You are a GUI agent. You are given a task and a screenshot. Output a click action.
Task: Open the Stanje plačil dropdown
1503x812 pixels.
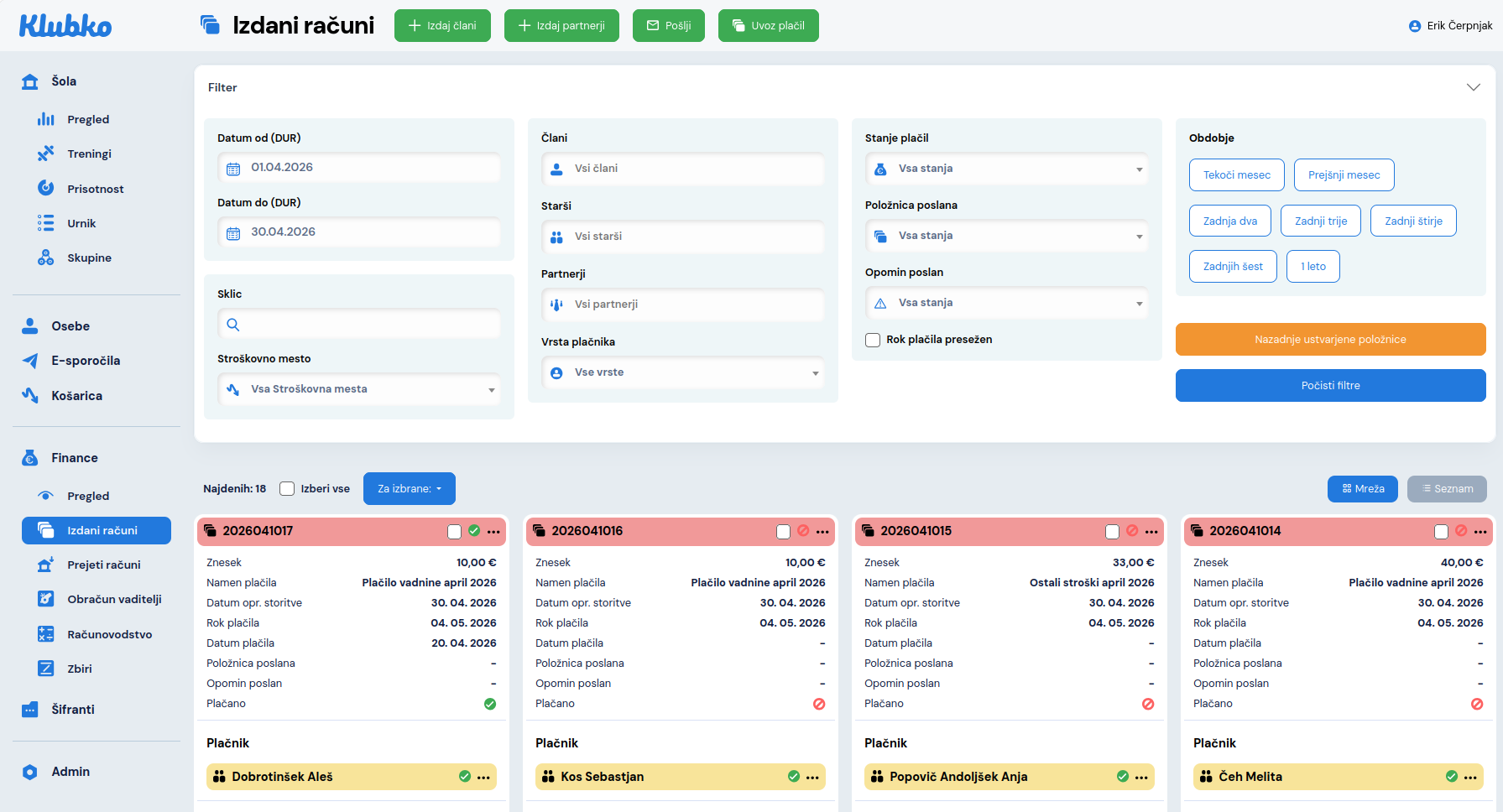click(x=1006, y=169)
